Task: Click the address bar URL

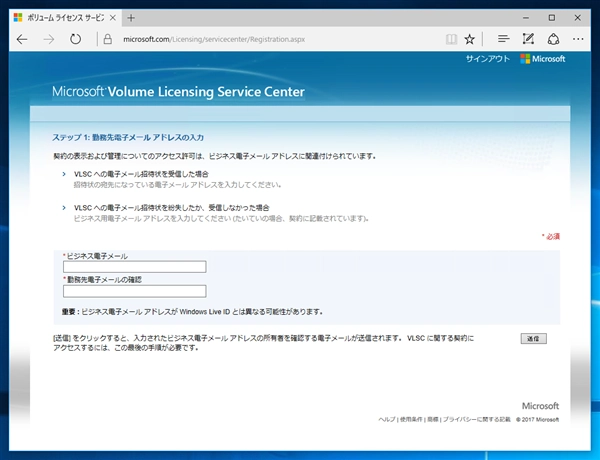Action: click(x=214, y=39)
